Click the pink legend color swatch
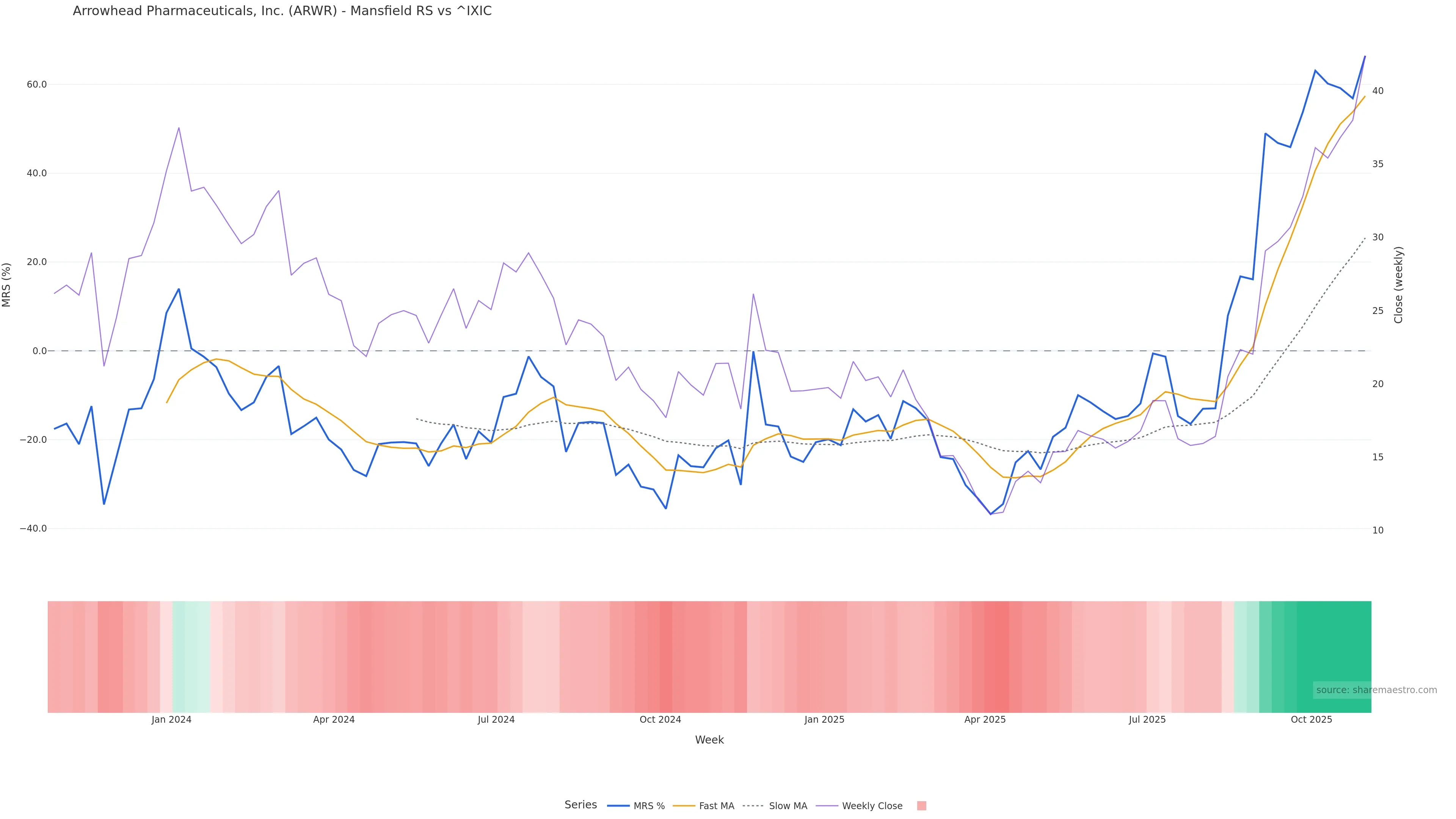This screenshot has width=1456, height=819. coord(921,806)
